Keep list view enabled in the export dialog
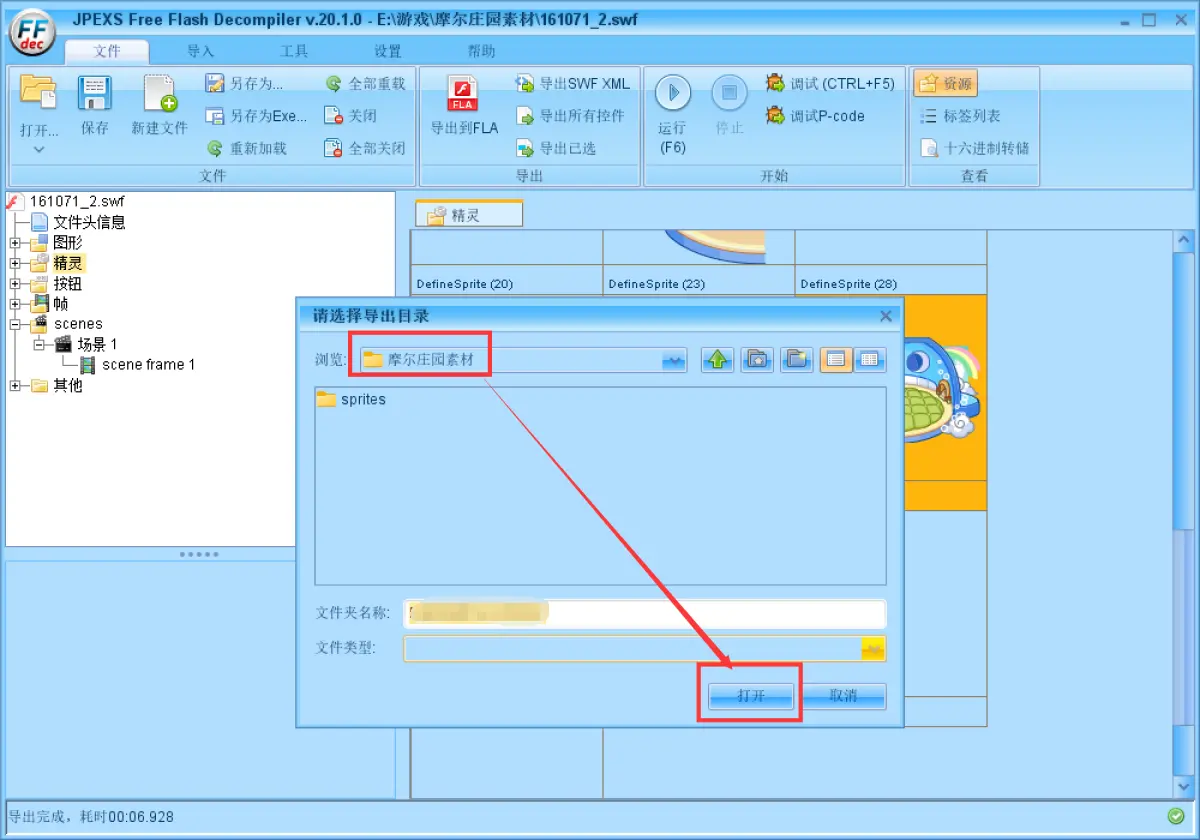The width and height of the screenshot is (1200, 840). pos(835,359)
